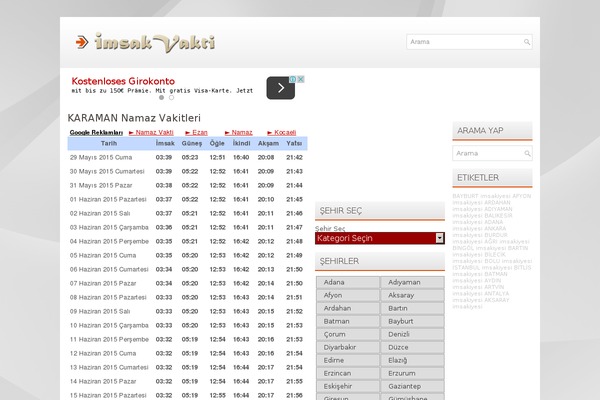This screenshot has height=400, width=600.
Task: Select the Adana city button
Action: (x=348, y=282)
